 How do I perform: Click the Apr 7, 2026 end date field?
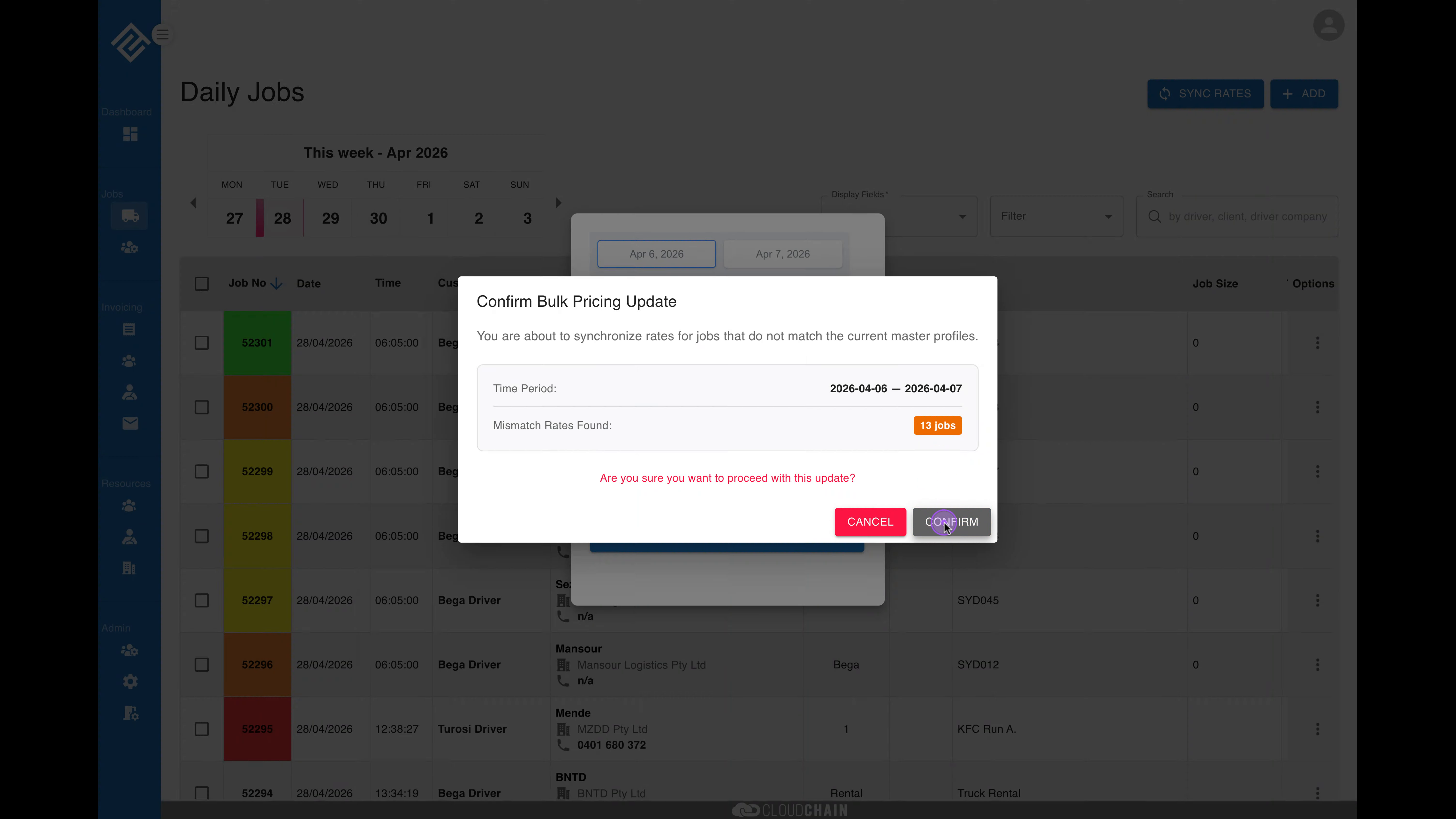pyautogui.click(x=783, y=254)
